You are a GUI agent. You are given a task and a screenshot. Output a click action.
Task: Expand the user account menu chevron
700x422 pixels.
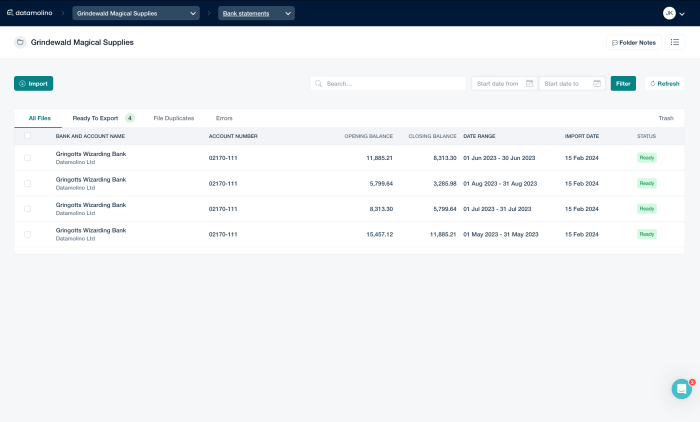[x=682, y=14]
